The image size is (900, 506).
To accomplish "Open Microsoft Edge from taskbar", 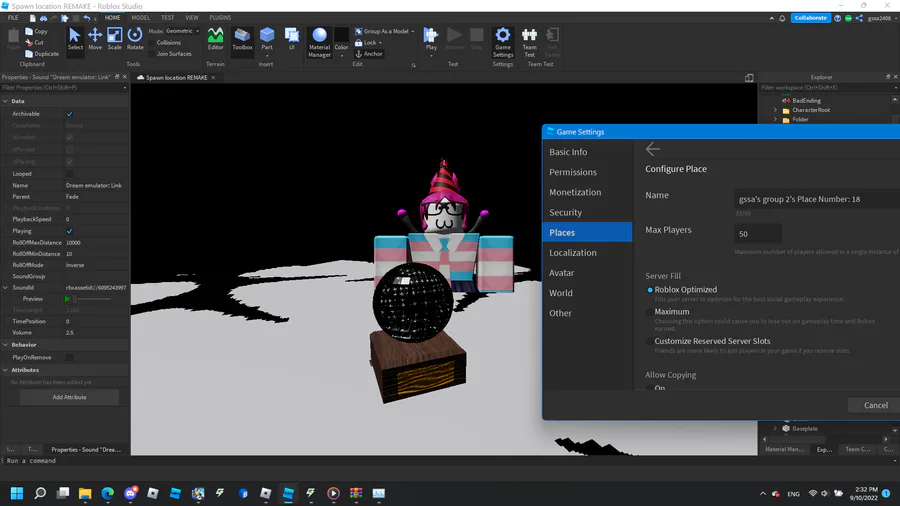I will 107,493.
